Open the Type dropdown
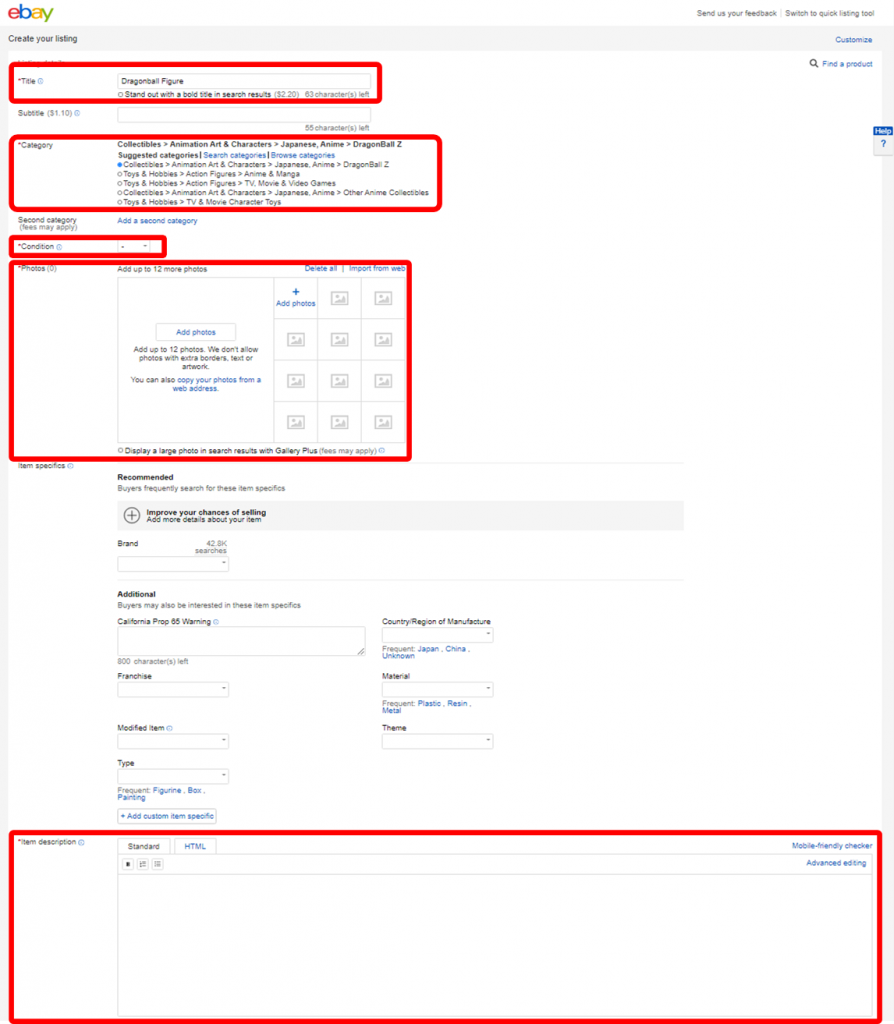Image resolution: width=894 pixels, height=1024 pixels. tap(173, 776)
